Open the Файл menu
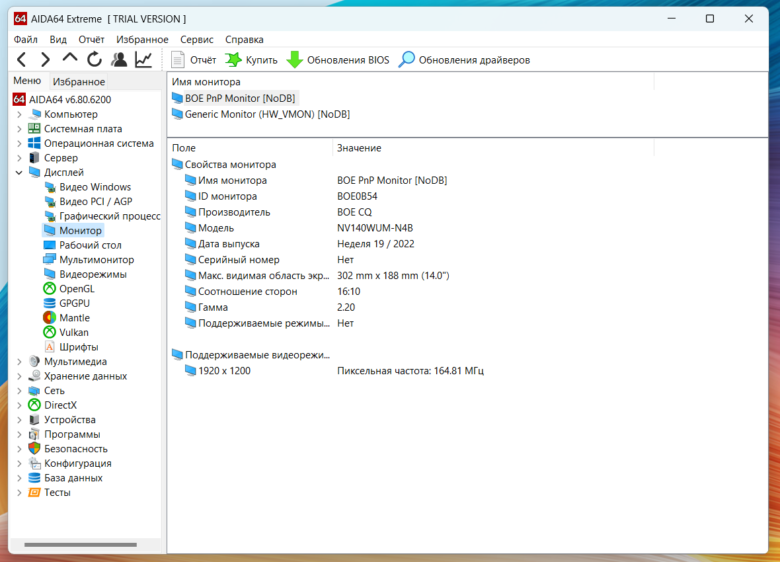The image size is (780, 562). (25, 39)
